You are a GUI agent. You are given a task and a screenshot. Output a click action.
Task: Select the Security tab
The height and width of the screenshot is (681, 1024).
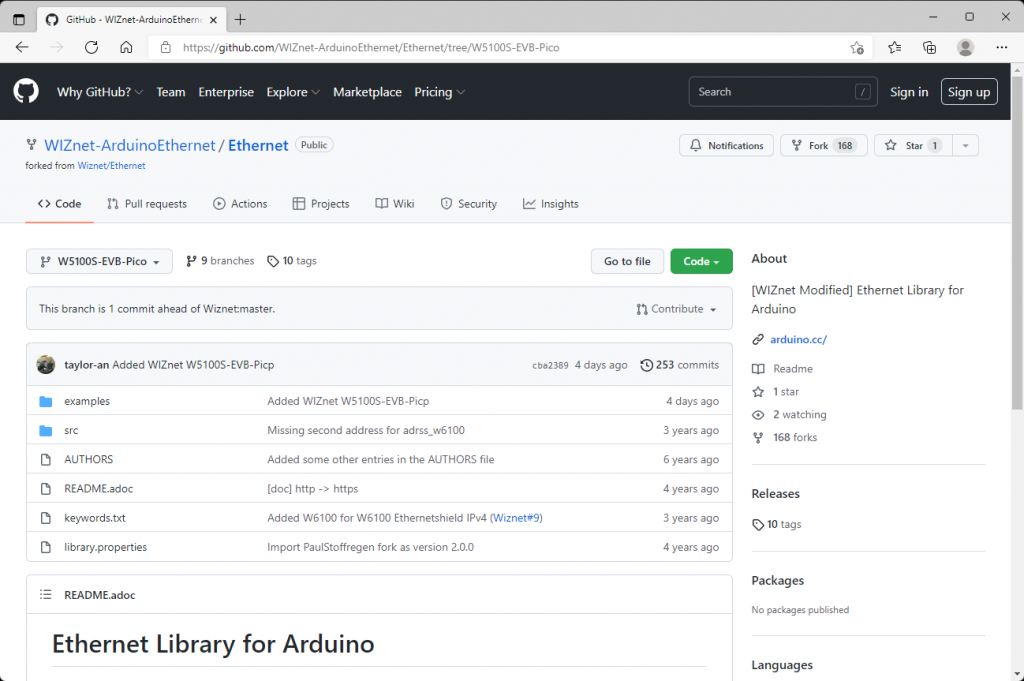(x=469, y=204)
